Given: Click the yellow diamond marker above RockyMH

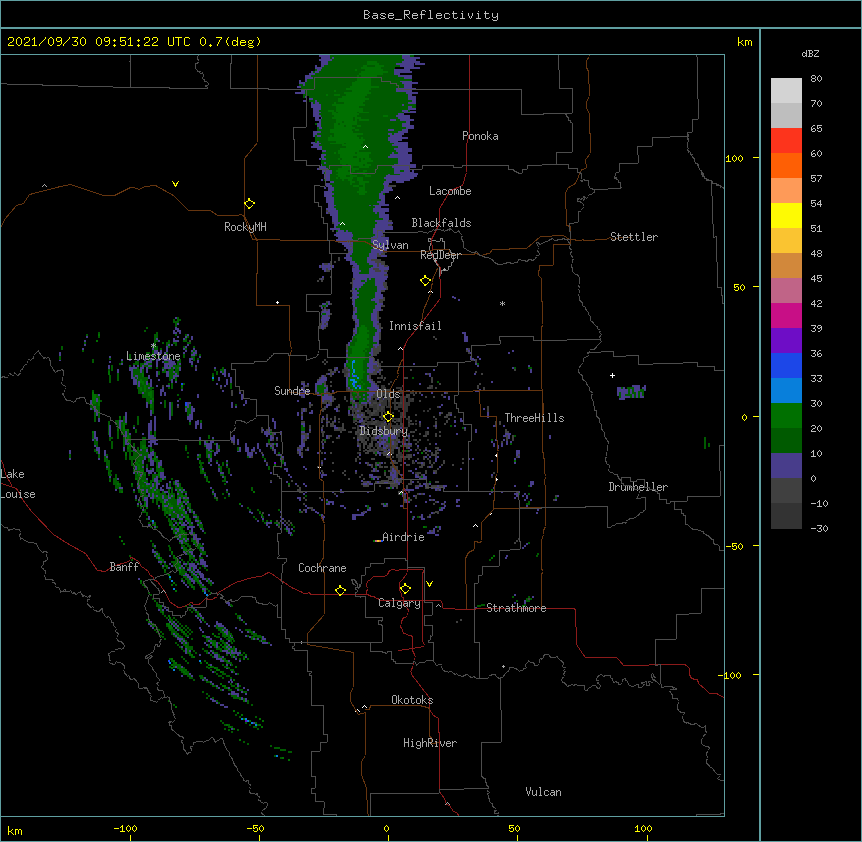Looking at the screenshot, I should tap(249, 204).
